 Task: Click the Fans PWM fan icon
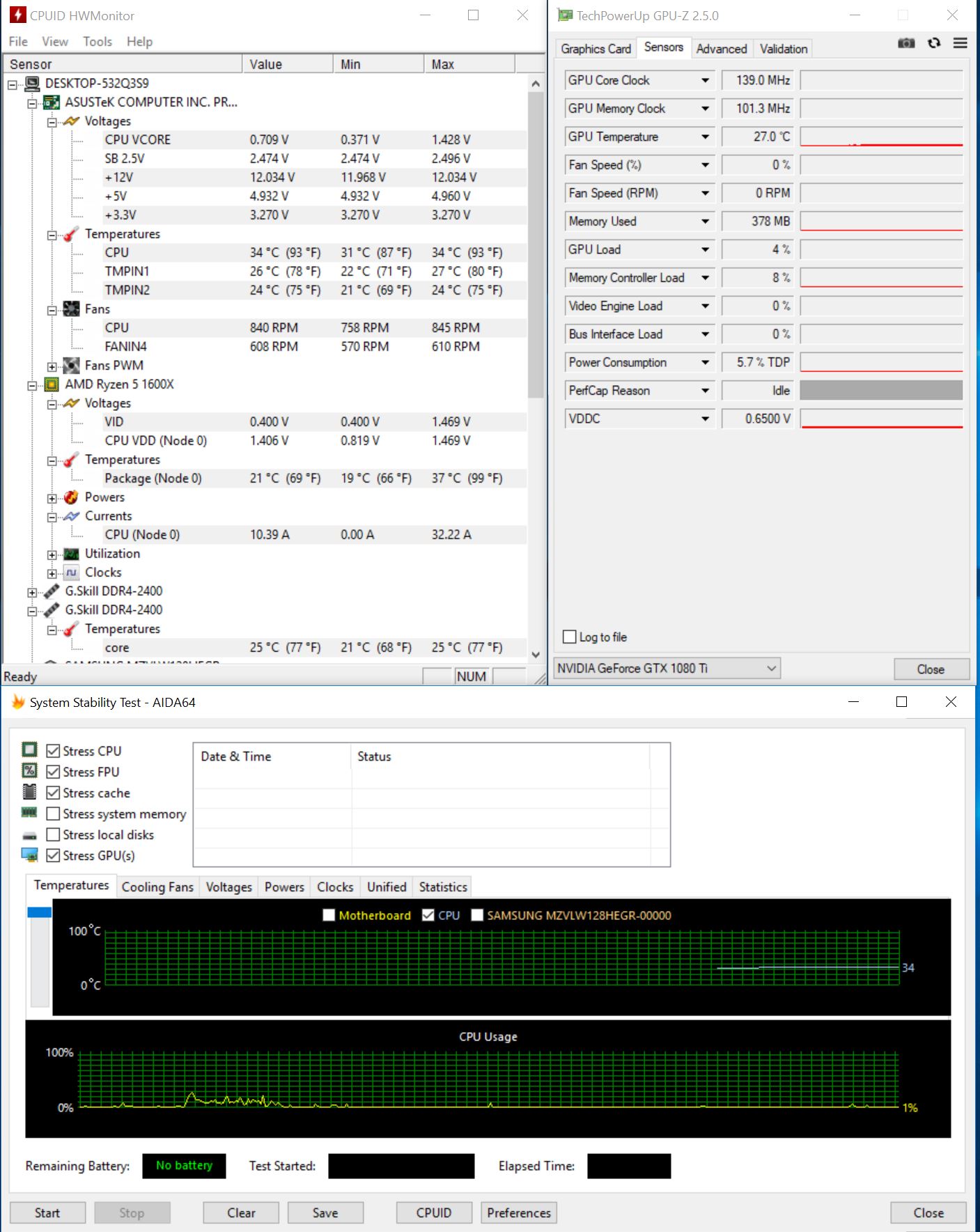[71, 366]
